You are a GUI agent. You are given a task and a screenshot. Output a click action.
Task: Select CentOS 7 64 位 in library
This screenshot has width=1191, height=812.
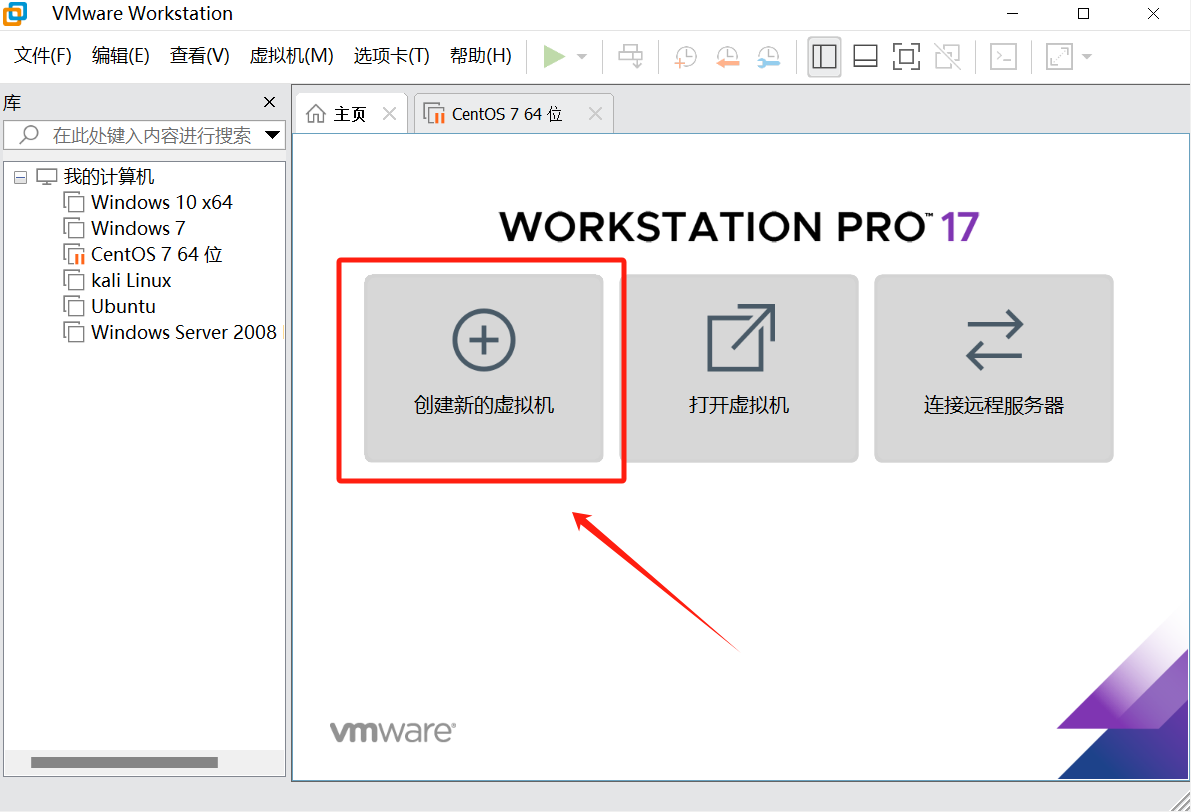156,254
